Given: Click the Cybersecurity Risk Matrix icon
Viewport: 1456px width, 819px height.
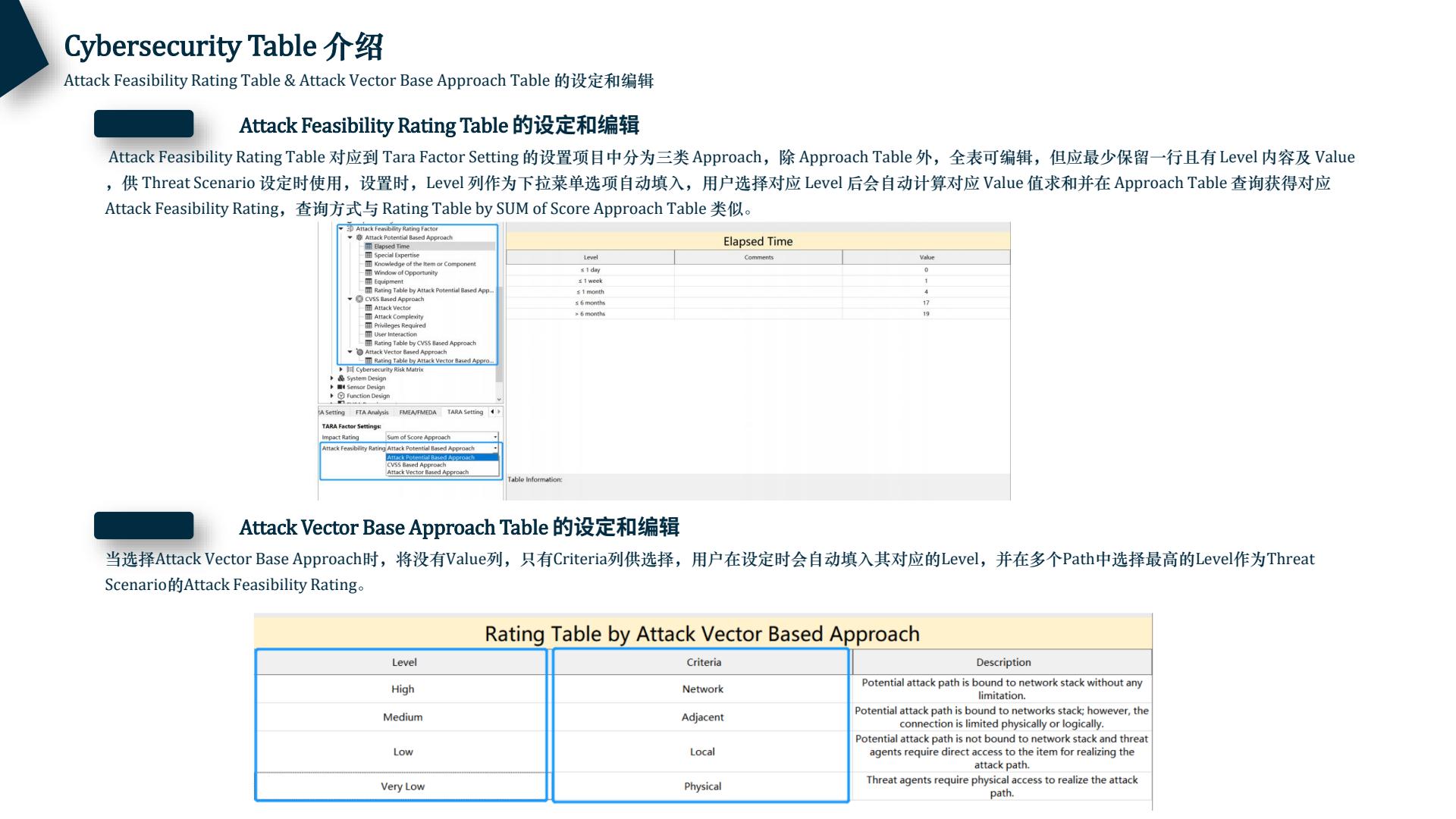Looking at the screenshot, I should pos(350,369).
